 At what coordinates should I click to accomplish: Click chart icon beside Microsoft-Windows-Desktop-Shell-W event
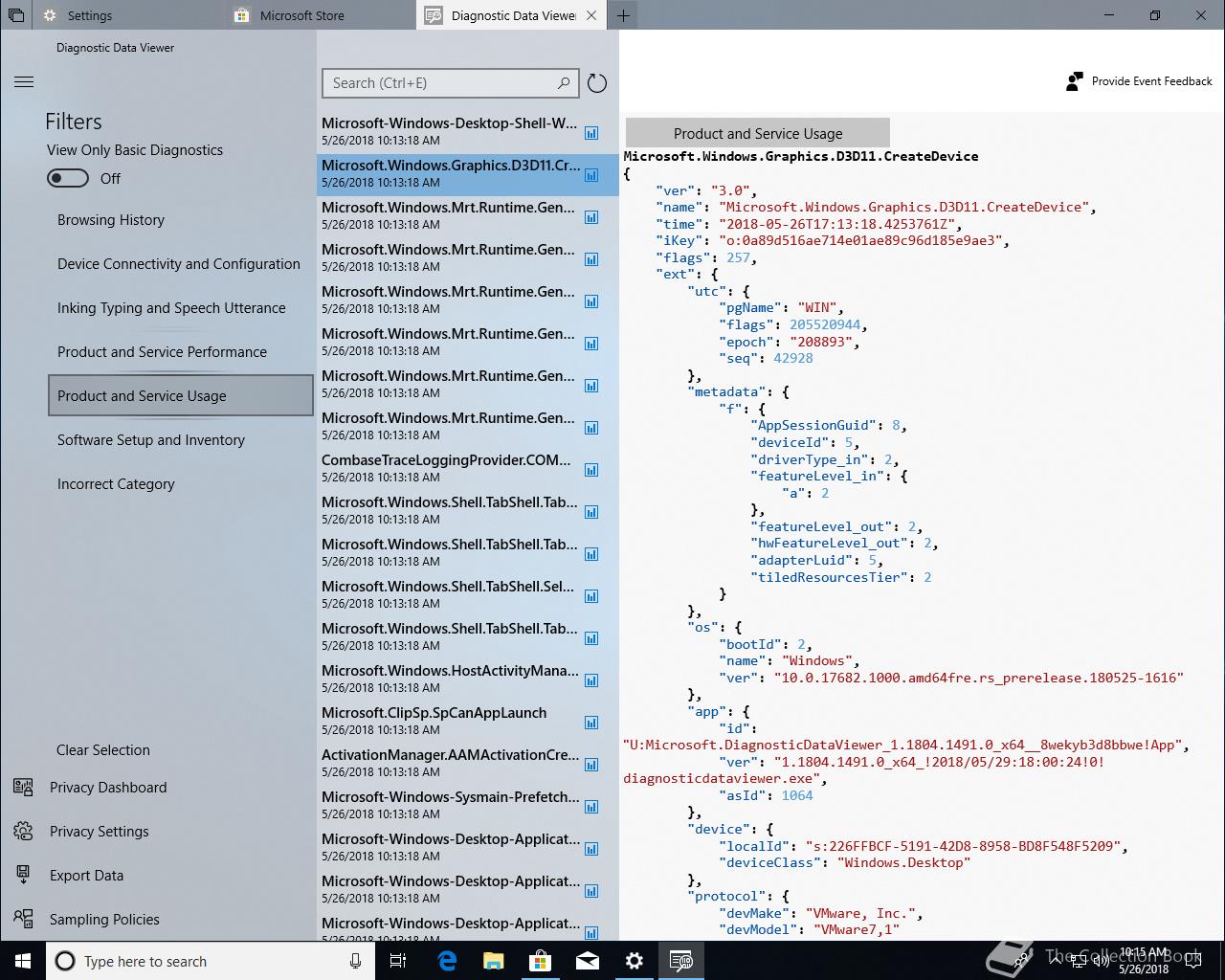pos(591,133)
